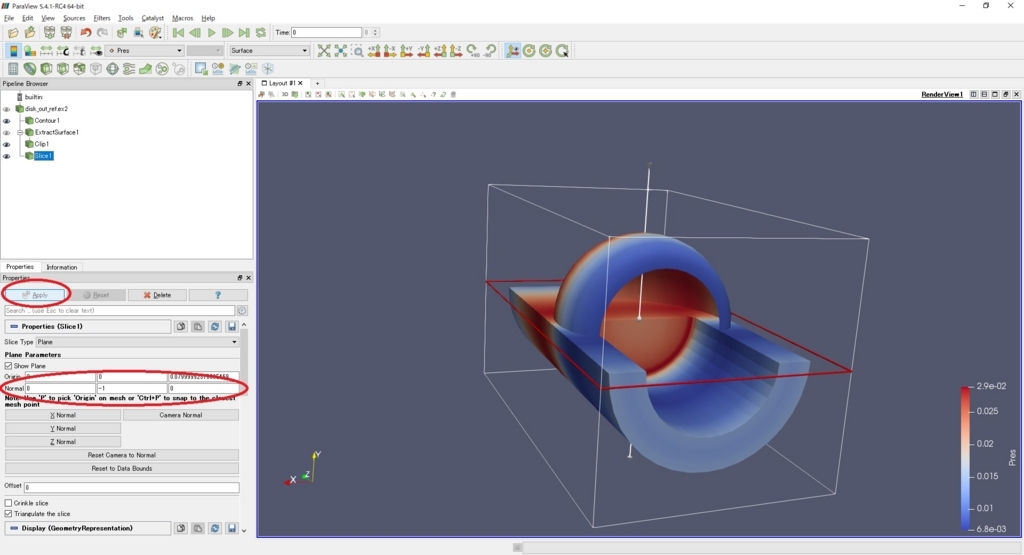This screenshot has height=555, width=1024.
Task: Apply the Threshold filter icon
Action: tap(79, 69)
